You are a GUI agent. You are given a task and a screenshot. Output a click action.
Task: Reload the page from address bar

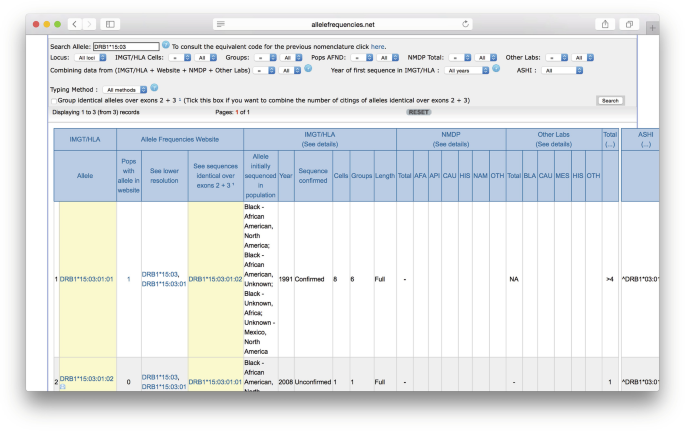click(467, 23)
